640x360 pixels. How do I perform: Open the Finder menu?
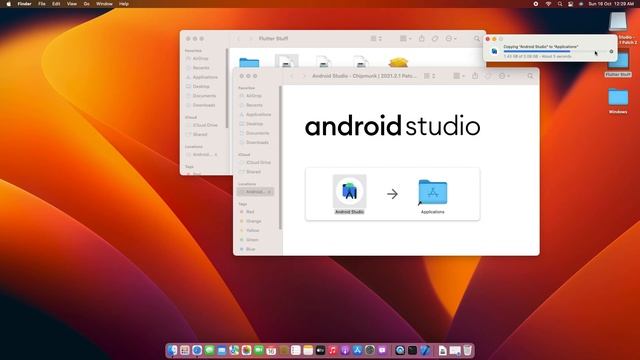click(24, 4)
